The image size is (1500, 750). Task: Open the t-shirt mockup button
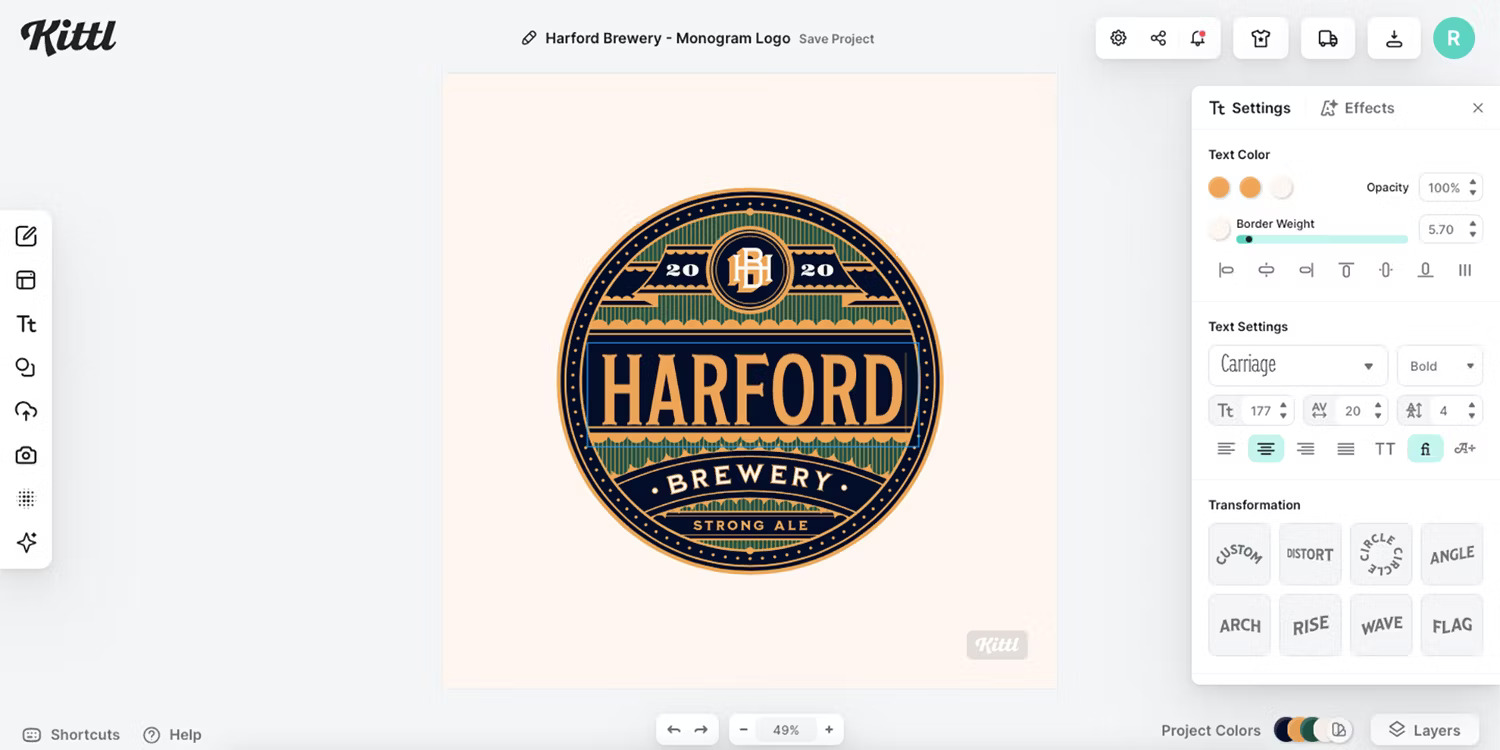pos(1260,38)
